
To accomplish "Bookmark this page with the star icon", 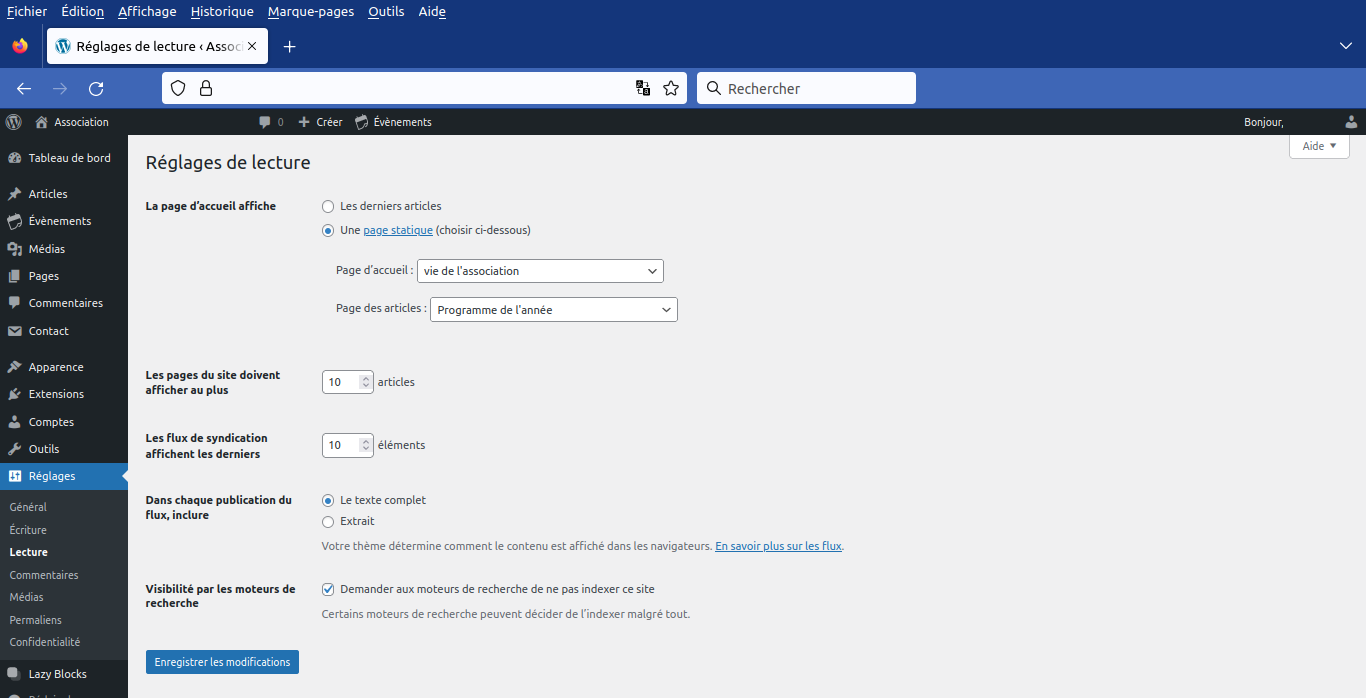I will coord(671,88).
